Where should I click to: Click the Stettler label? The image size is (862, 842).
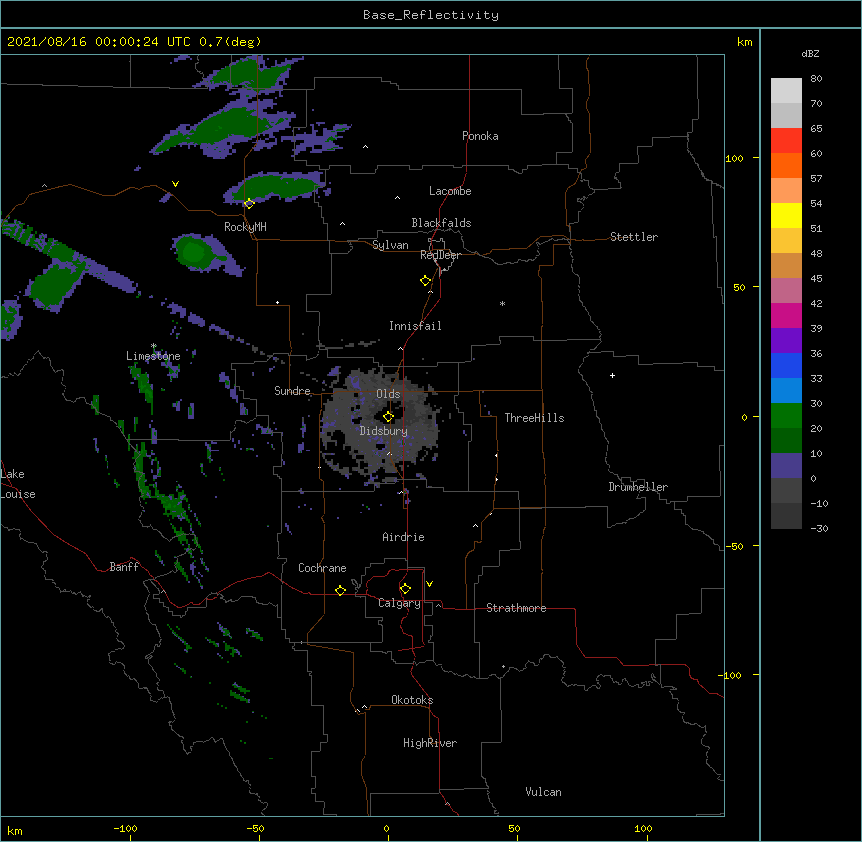coord(634,237)
